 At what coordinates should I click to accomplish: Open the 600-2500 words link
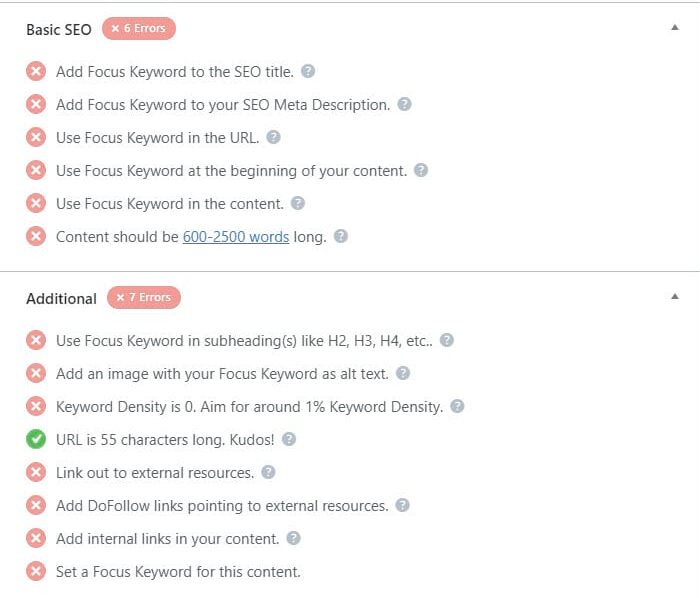tap(236, 237)
